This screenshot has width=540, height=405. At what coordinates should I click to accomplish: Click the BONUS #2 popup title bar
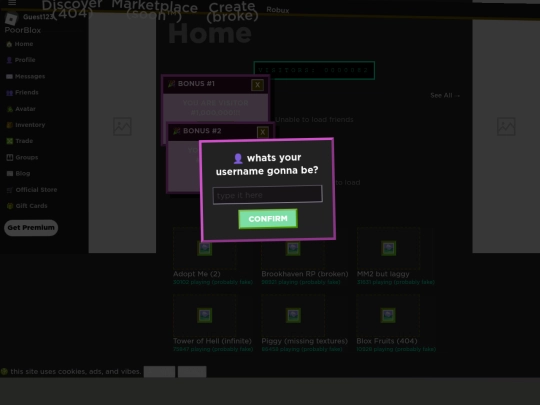coord(220,131)
